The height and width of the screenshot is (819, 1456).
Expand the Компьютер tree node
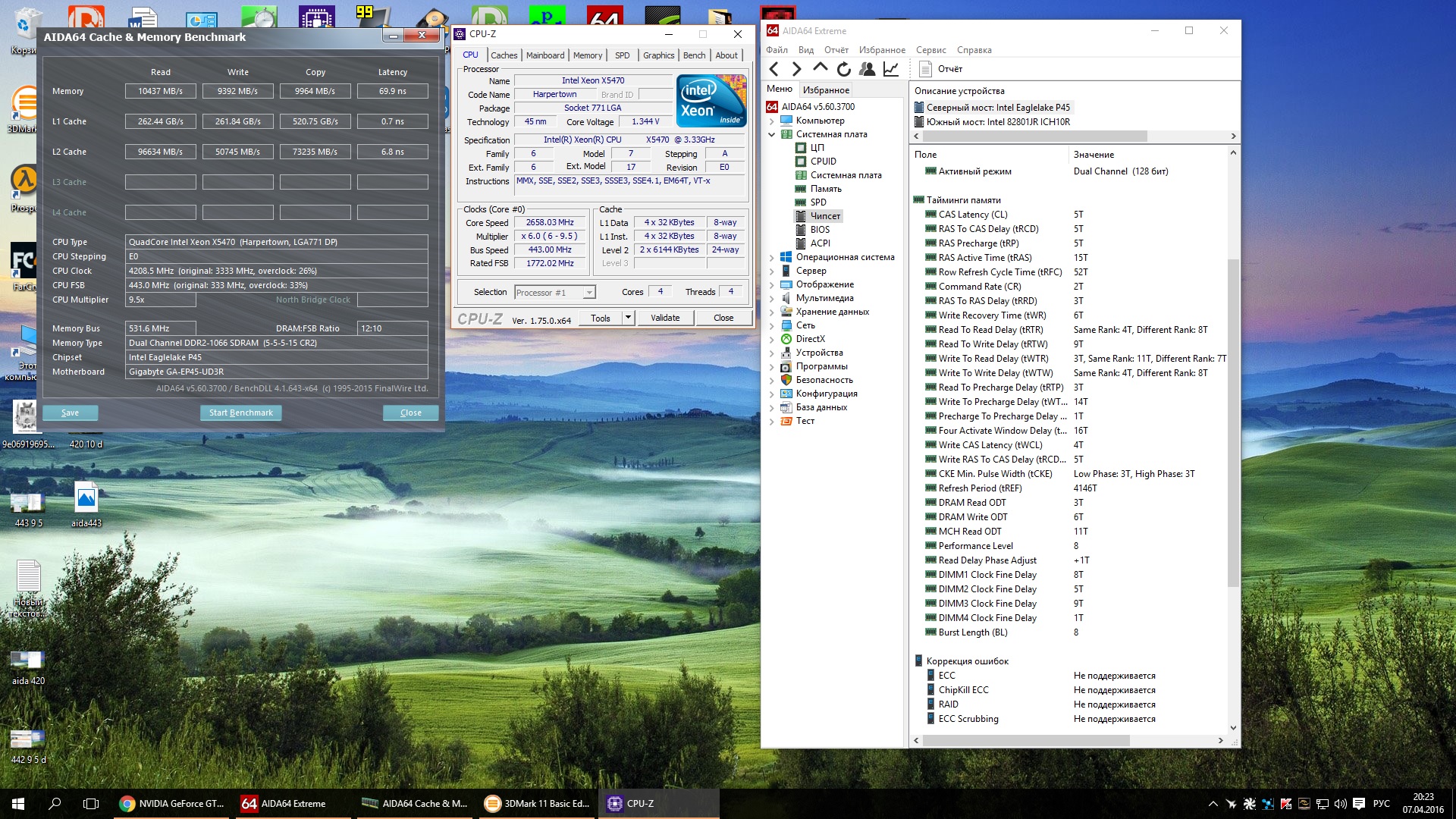pos(772,121)
